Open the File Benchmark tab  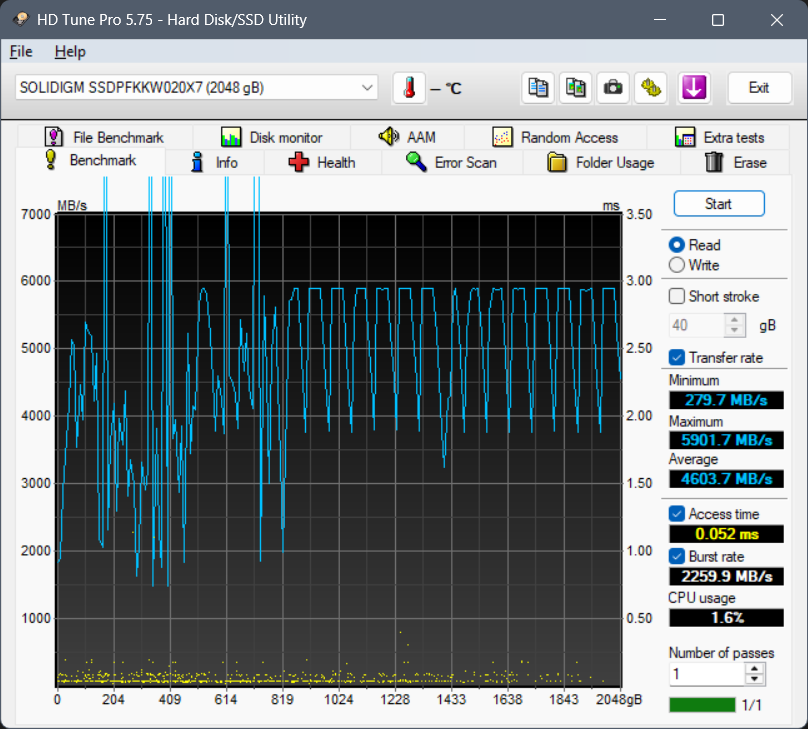(105, 138)
